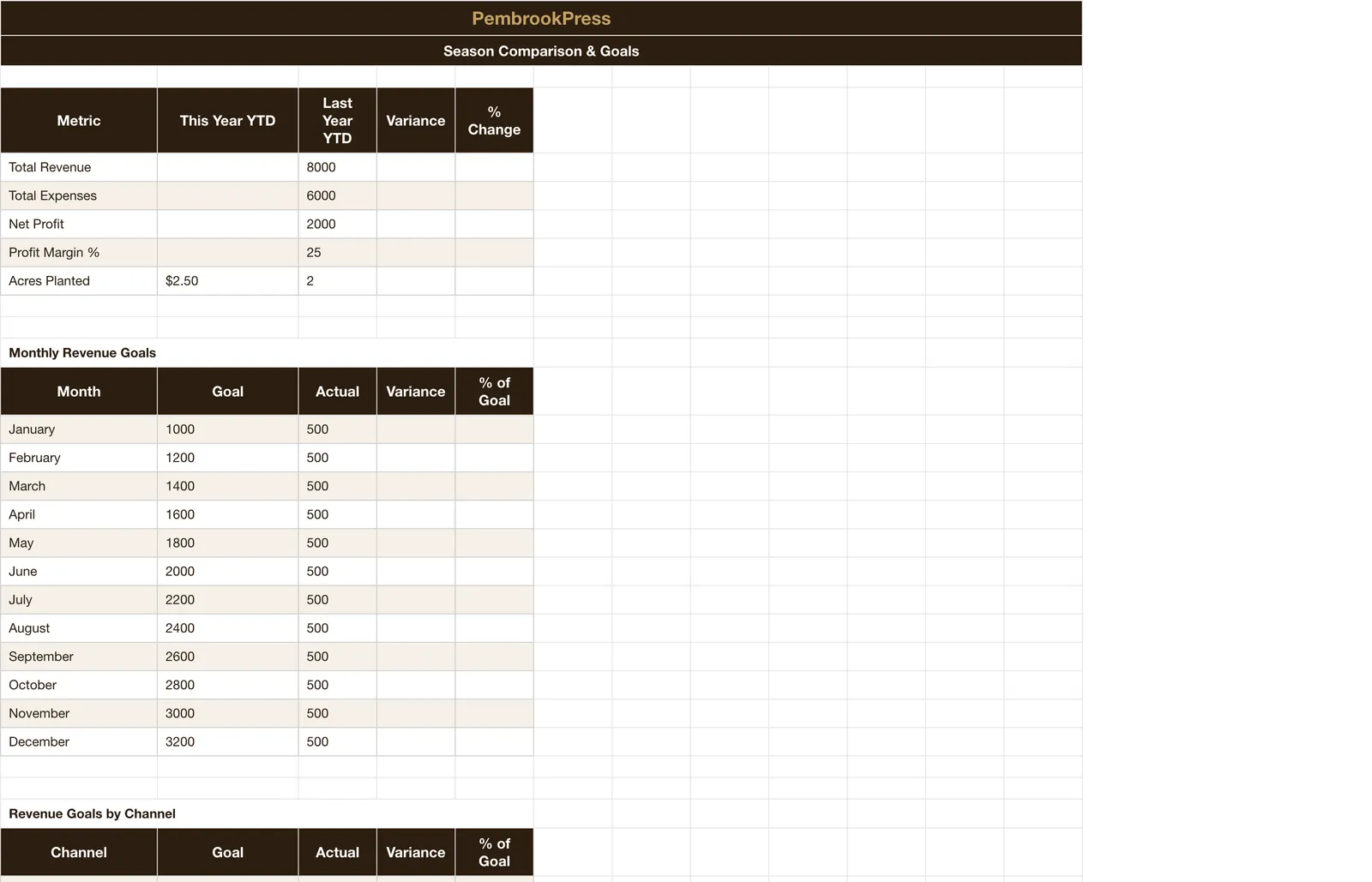Screen dimensions: 1372x882
Task: Click the Actual header in channel table
Action: pos(338,852)
